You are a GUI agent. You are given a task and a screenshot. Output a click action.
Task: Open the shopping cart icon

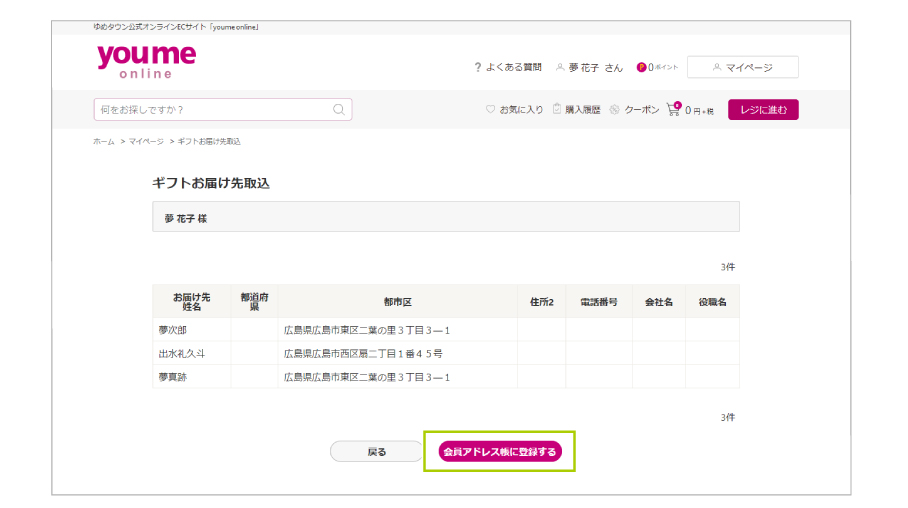[x=673, y=109]
